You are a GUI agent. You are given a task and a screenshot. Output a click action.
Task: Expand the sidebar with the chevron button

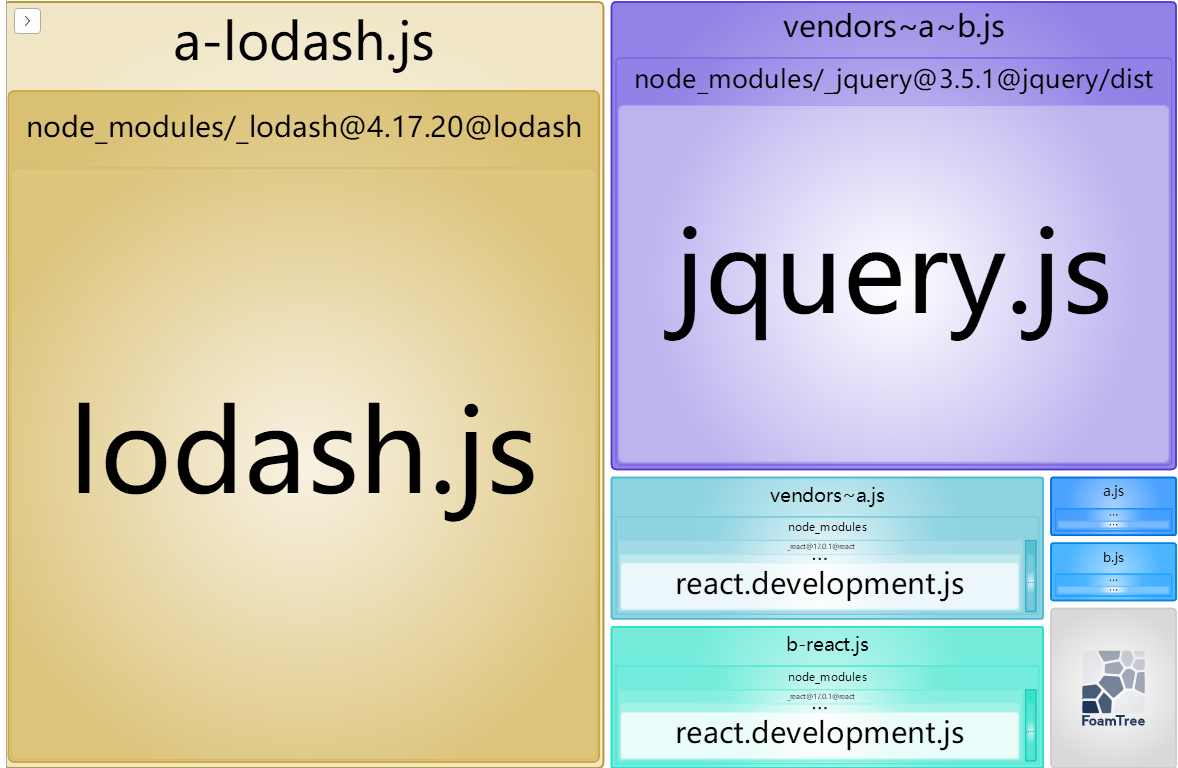(27, 21)
